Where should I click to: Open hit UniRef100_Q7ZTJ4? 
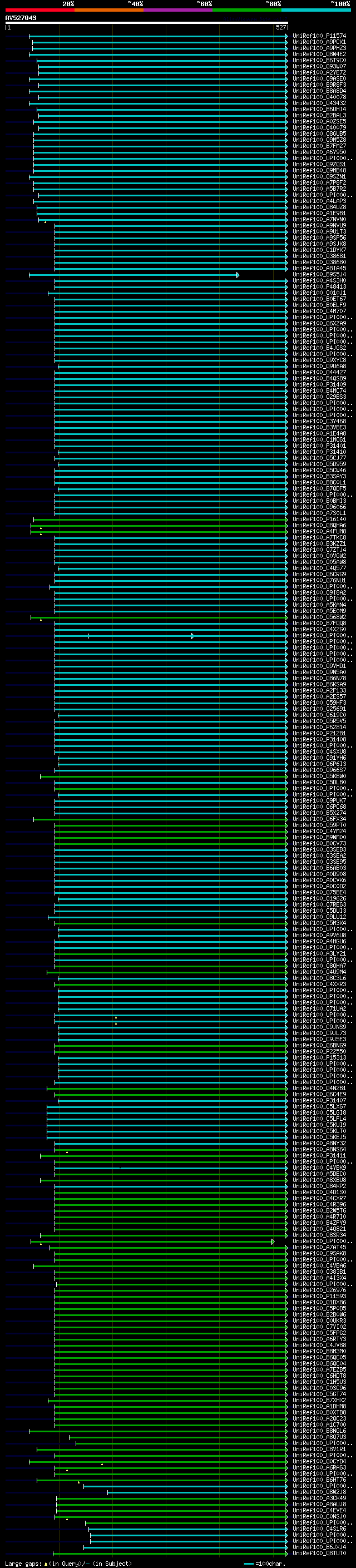pyautogui.click(x=319, y=550)
